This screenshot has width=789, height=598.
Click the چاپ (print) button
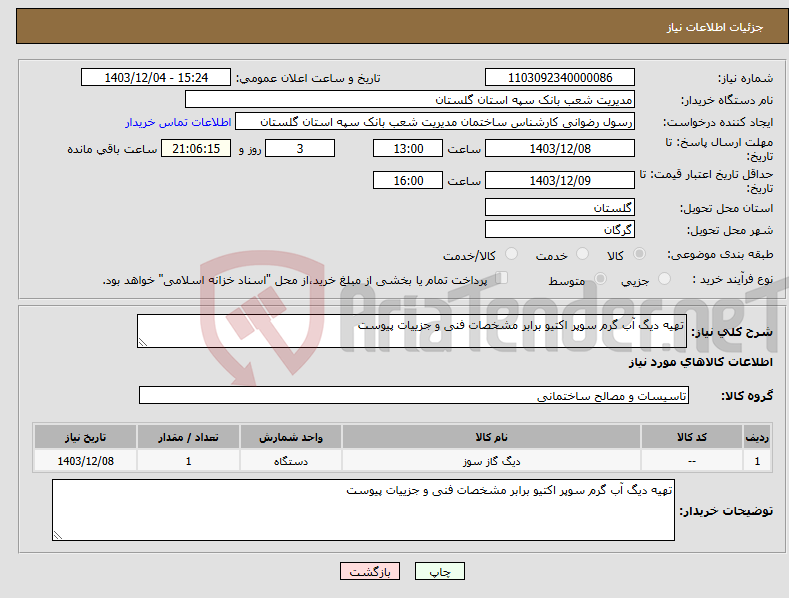tap(439, 571)
